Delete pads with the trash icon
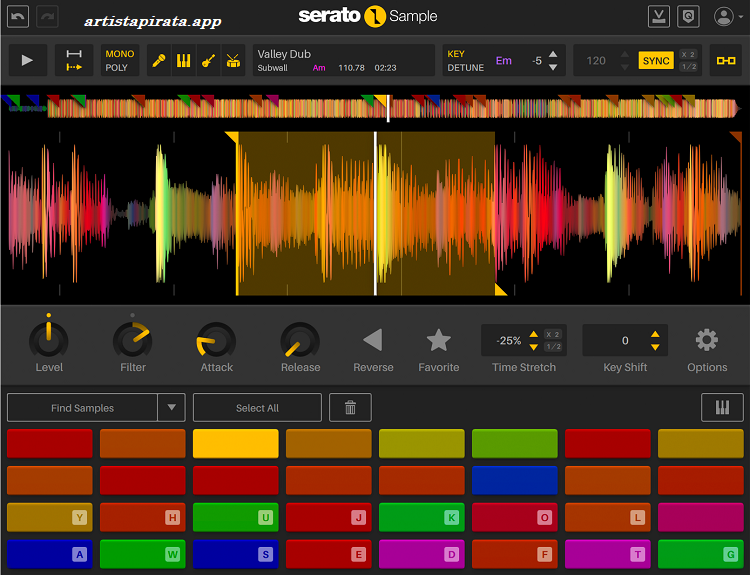 [350, 408]
